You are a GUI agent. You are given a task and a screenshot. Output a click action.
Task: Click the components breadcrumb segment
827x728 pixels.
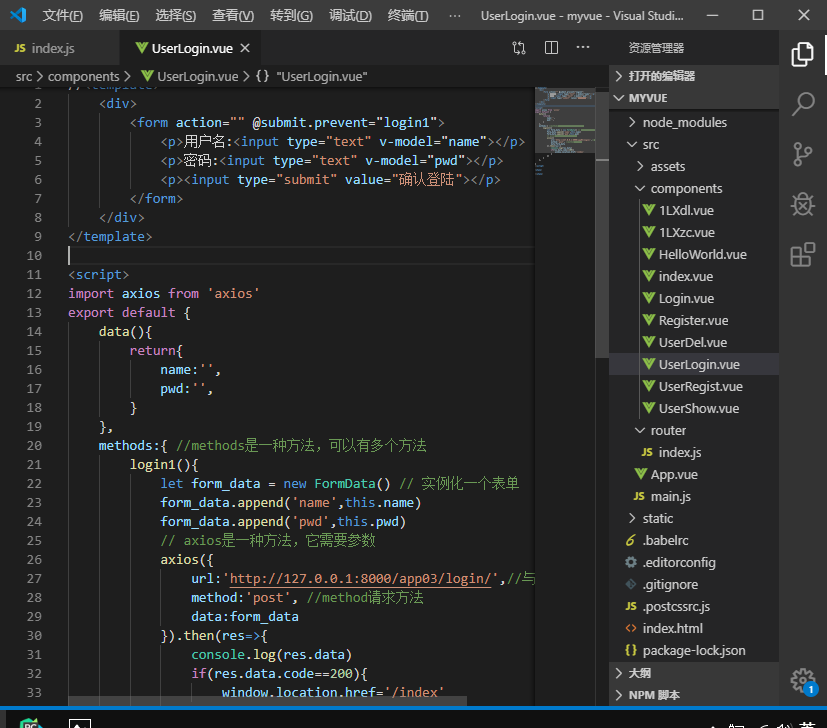point(83,76)
